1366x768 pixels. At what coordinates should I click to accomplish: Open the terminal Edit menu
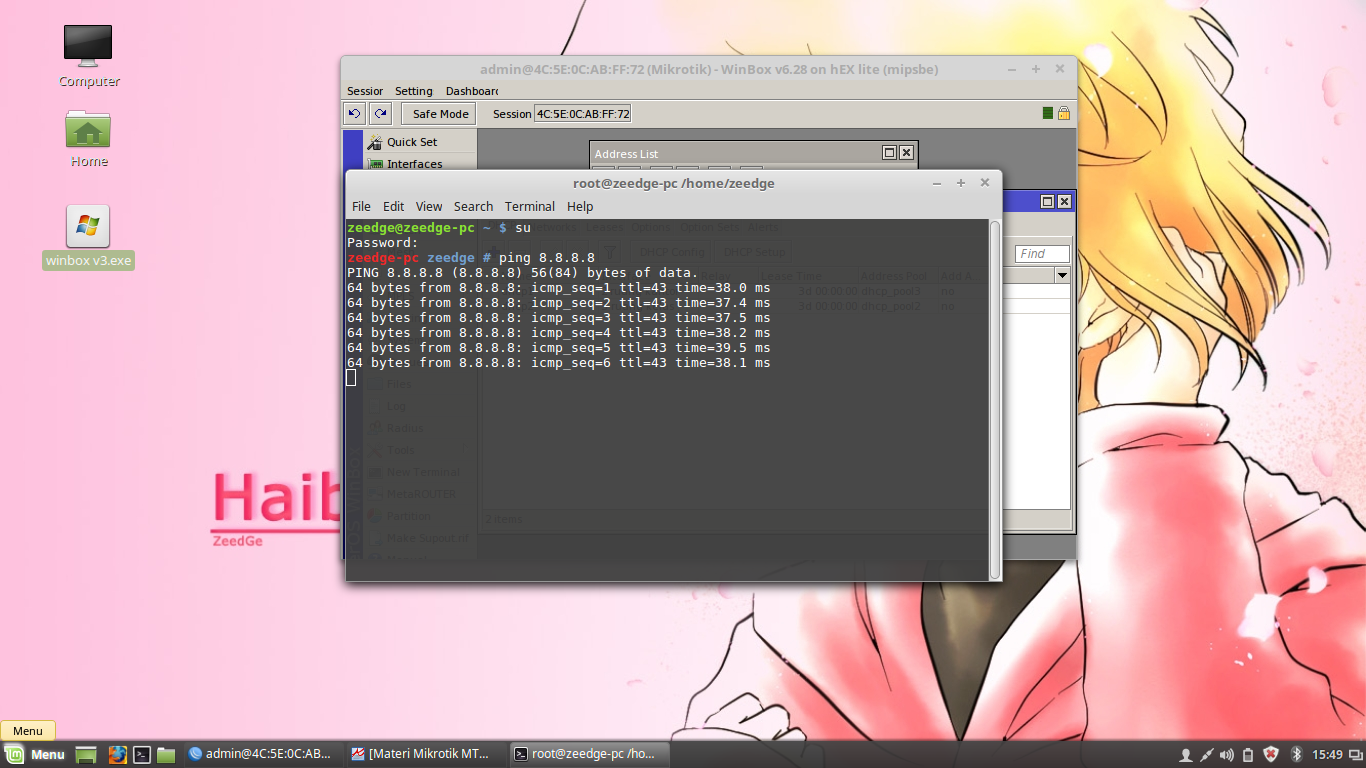(x=394, y=206)
